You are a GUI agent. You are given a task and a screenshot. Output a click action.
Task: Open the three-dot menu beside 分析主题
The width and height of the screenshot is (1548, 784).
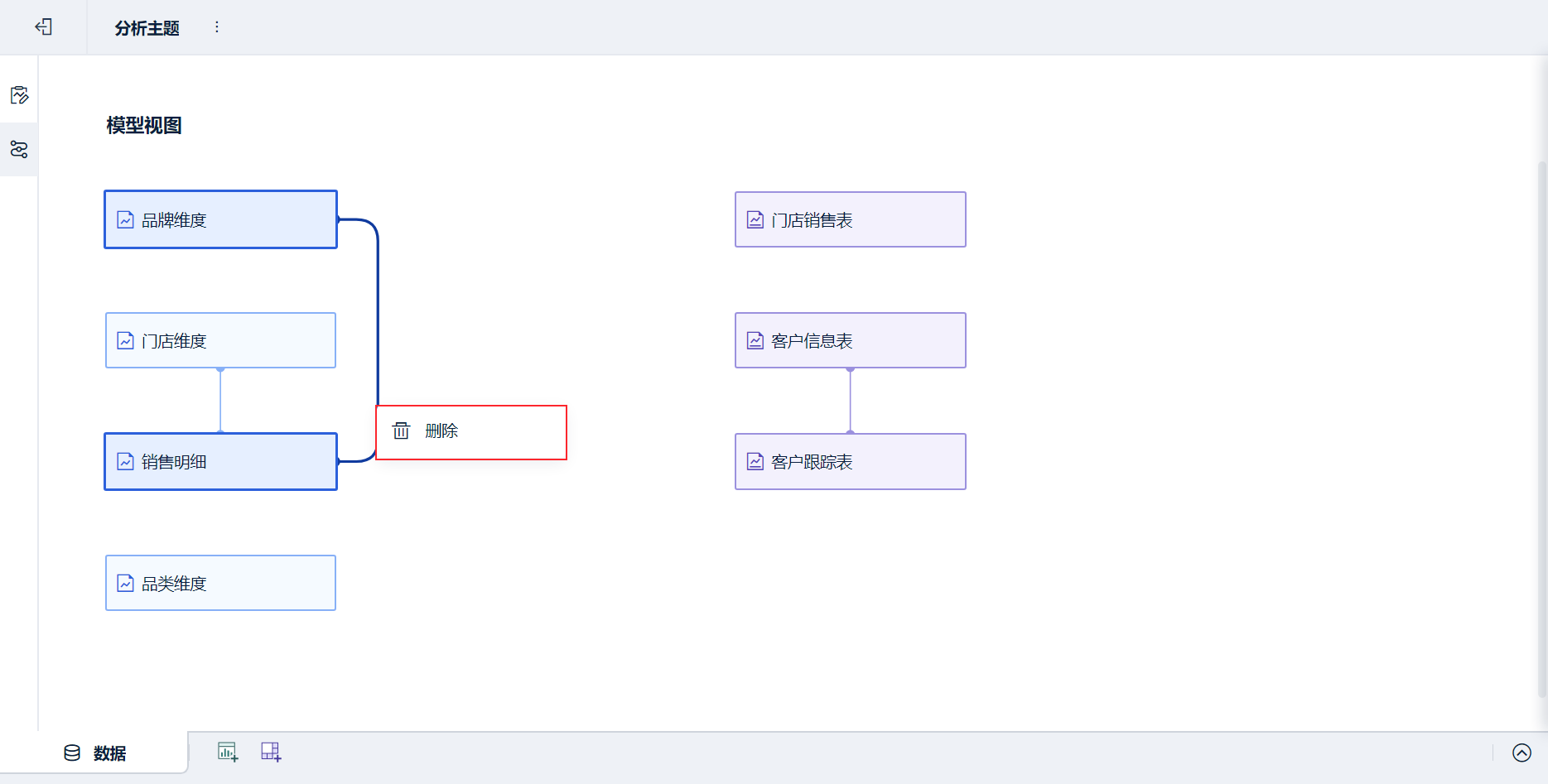click(217, 27)
